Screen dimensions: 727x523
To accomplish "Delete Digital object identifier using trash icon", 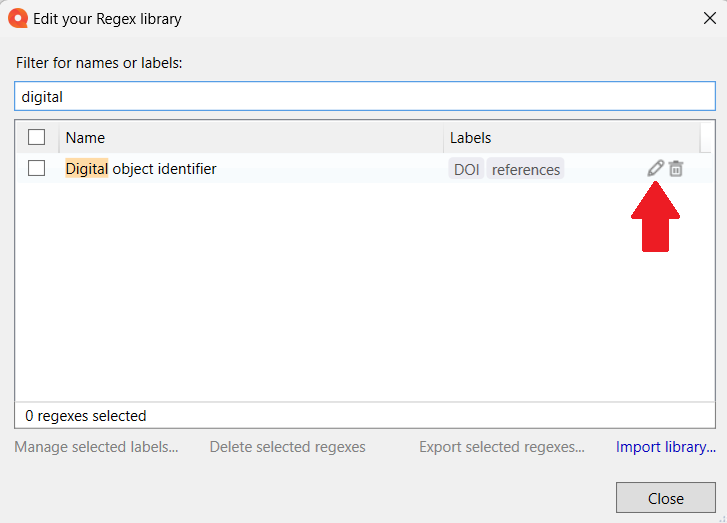I will 676,169.
